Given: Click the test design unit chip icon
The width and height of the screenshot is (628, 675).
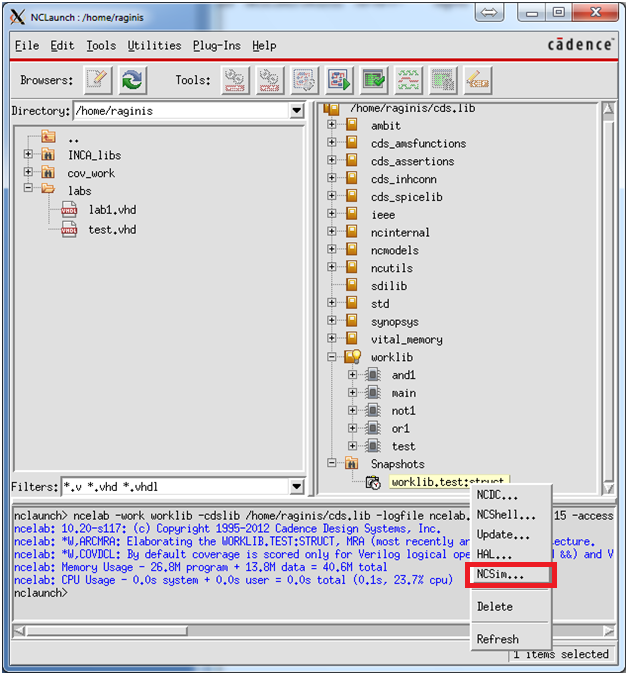Looking at the screenshot, I should 372,446.
